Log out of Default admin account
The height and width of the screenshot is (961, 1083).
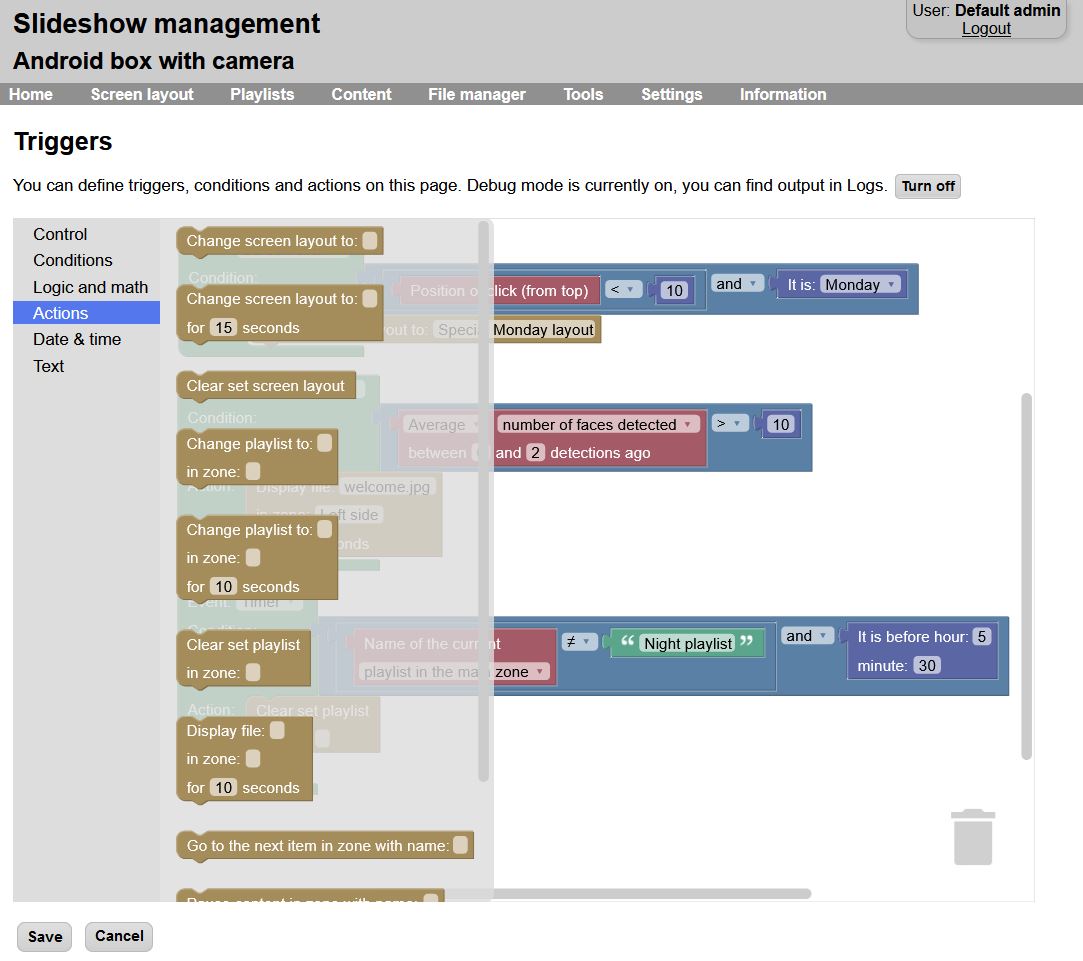tap(986, 29)
